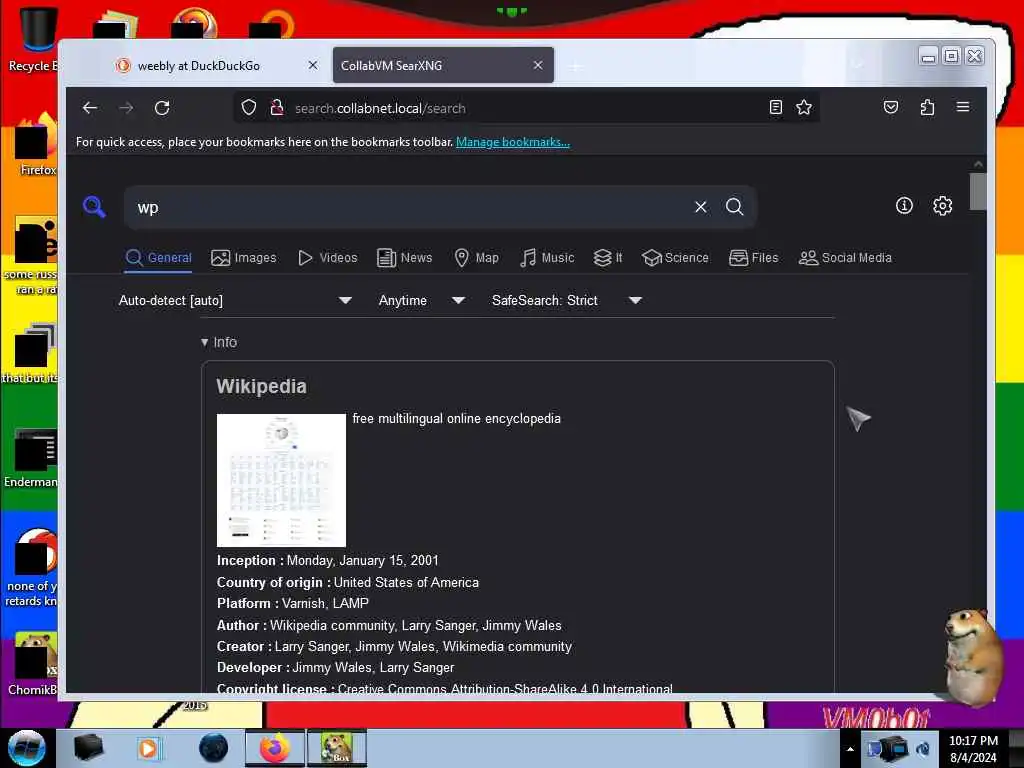Click the globe browser taskbar icon
Image resolution: width=1024 pixels, height=768 pixels.
coord(214,748)
